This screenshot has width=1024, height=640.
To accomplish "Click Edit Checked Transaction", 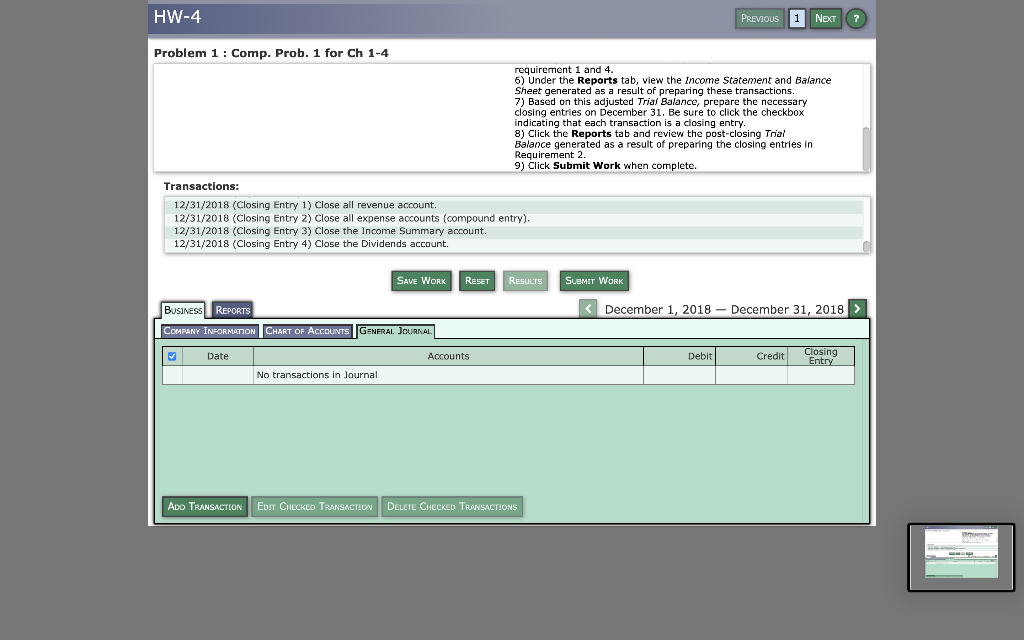I will pos(315,507).
